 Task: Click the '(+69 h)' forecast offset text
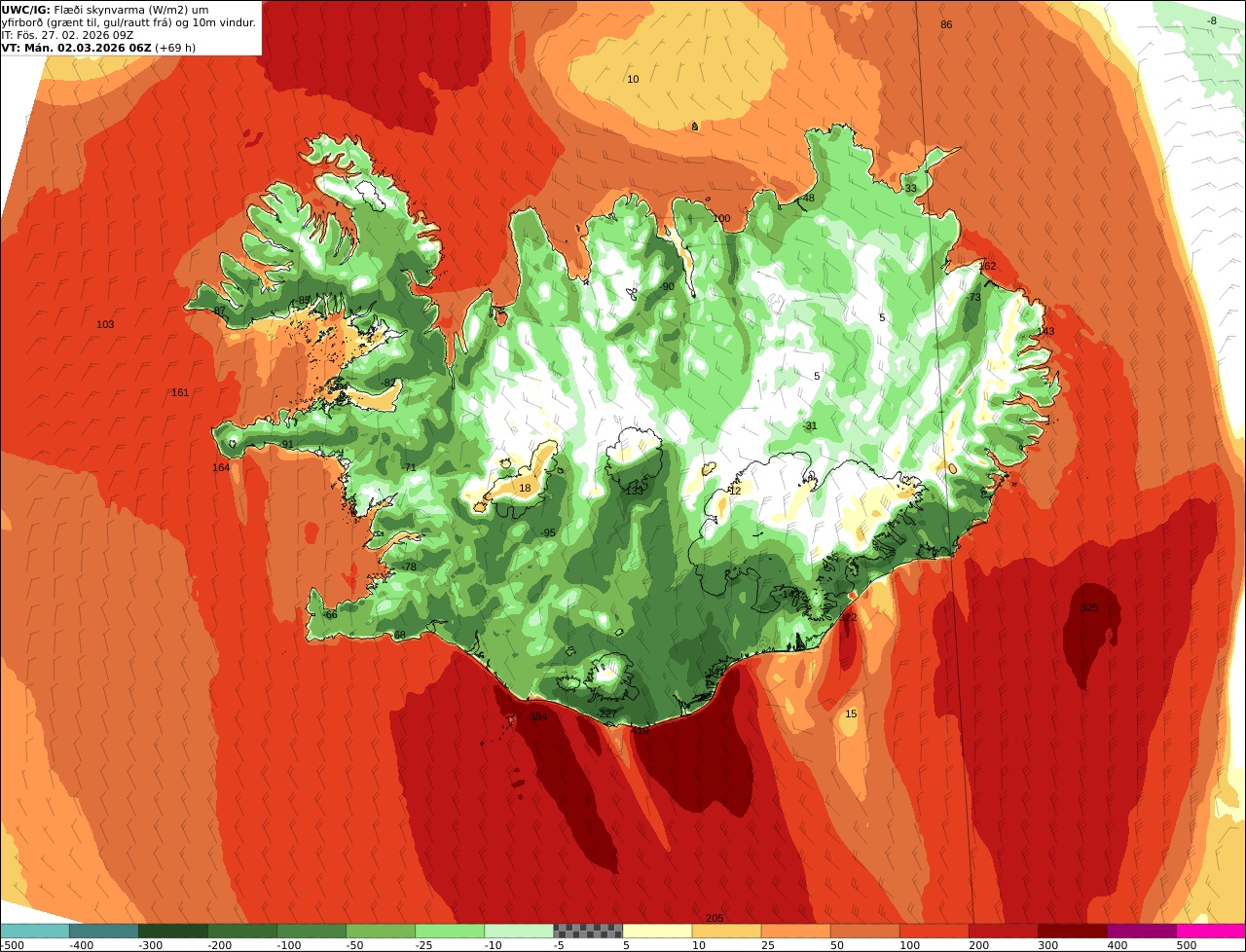click(x=173, y=48)
